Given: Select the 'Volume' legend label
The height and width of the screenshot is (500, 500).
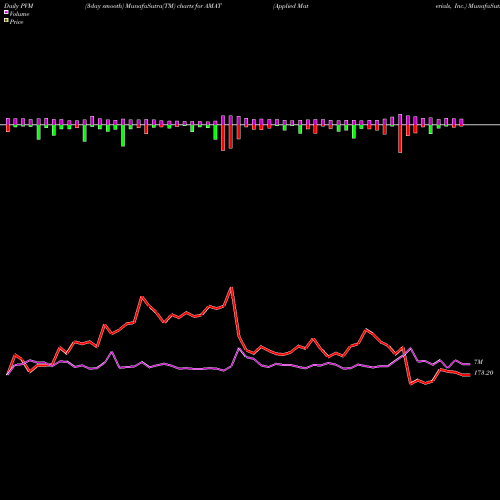Looking at the screenshot, I should click(19, 14).
